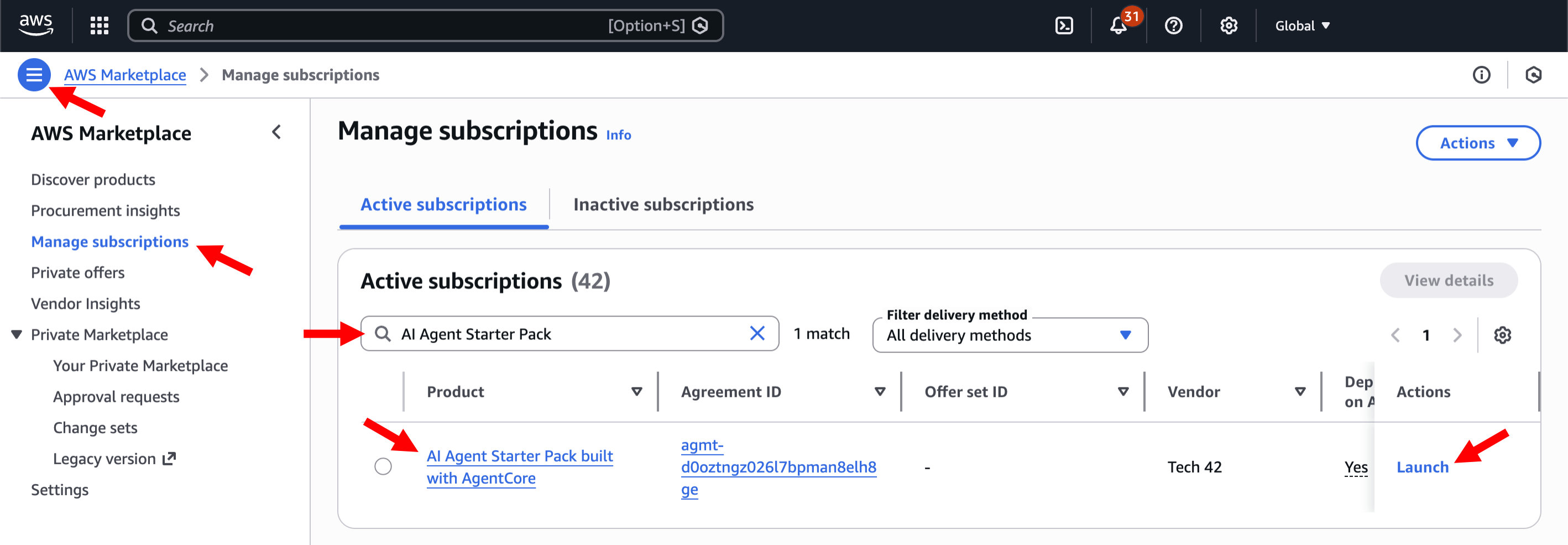This screenshot has height=545, width=1568.
Task: Toggle the blue hamburger navigation menu
Action: [34, 75]
